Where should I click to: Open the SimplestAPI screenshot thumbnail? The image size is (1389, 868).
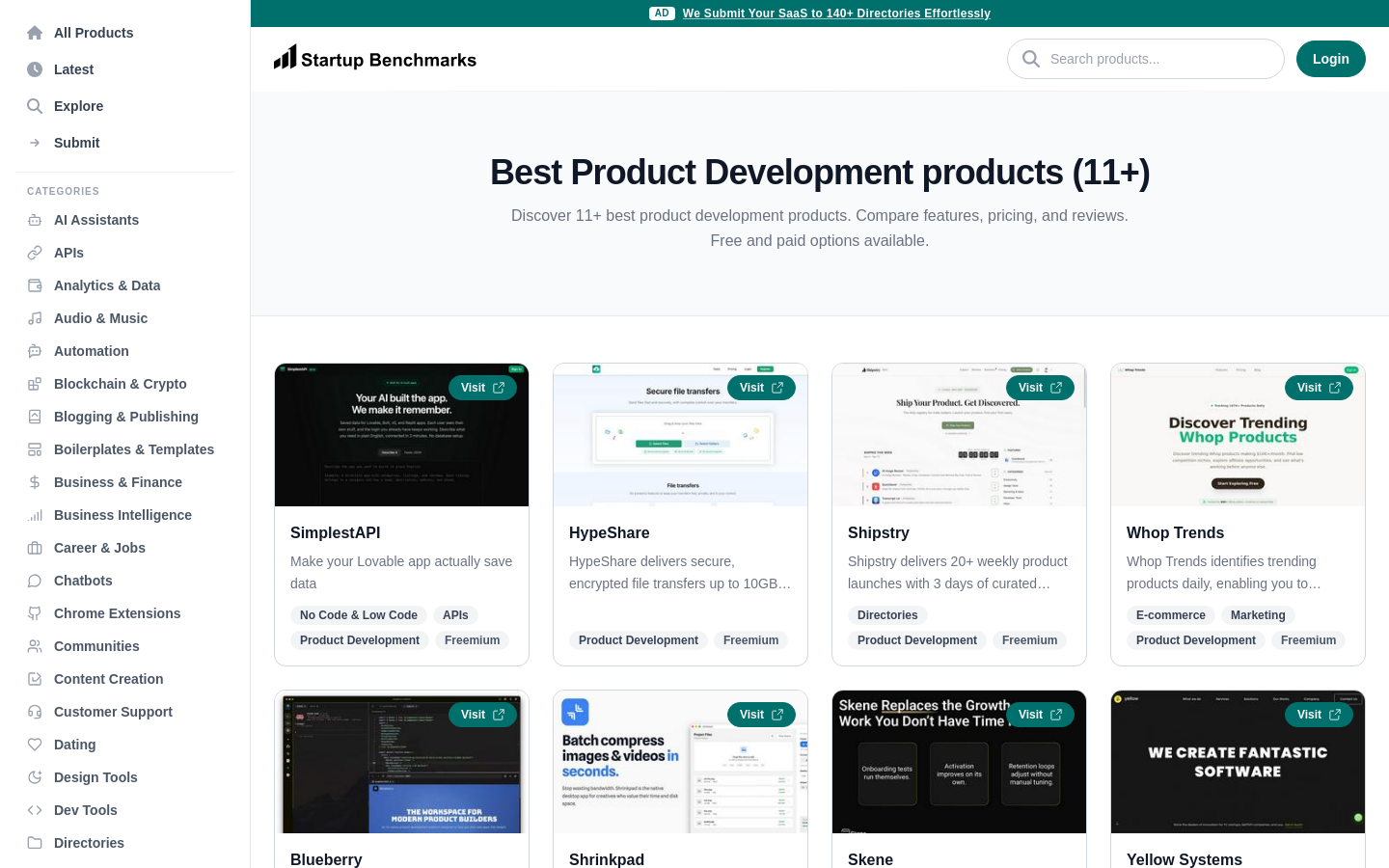point(401,435)
